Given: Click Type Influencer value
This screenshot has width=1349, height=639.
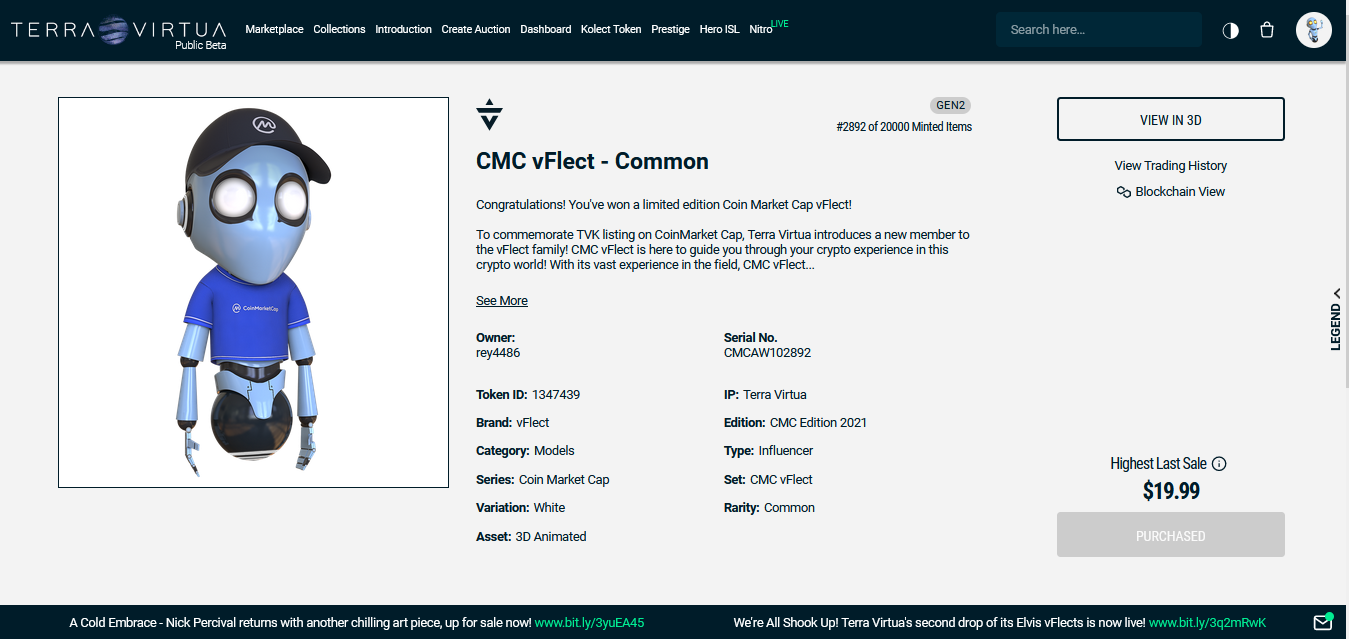Looking at the screenshot, I should pos(786,451).
